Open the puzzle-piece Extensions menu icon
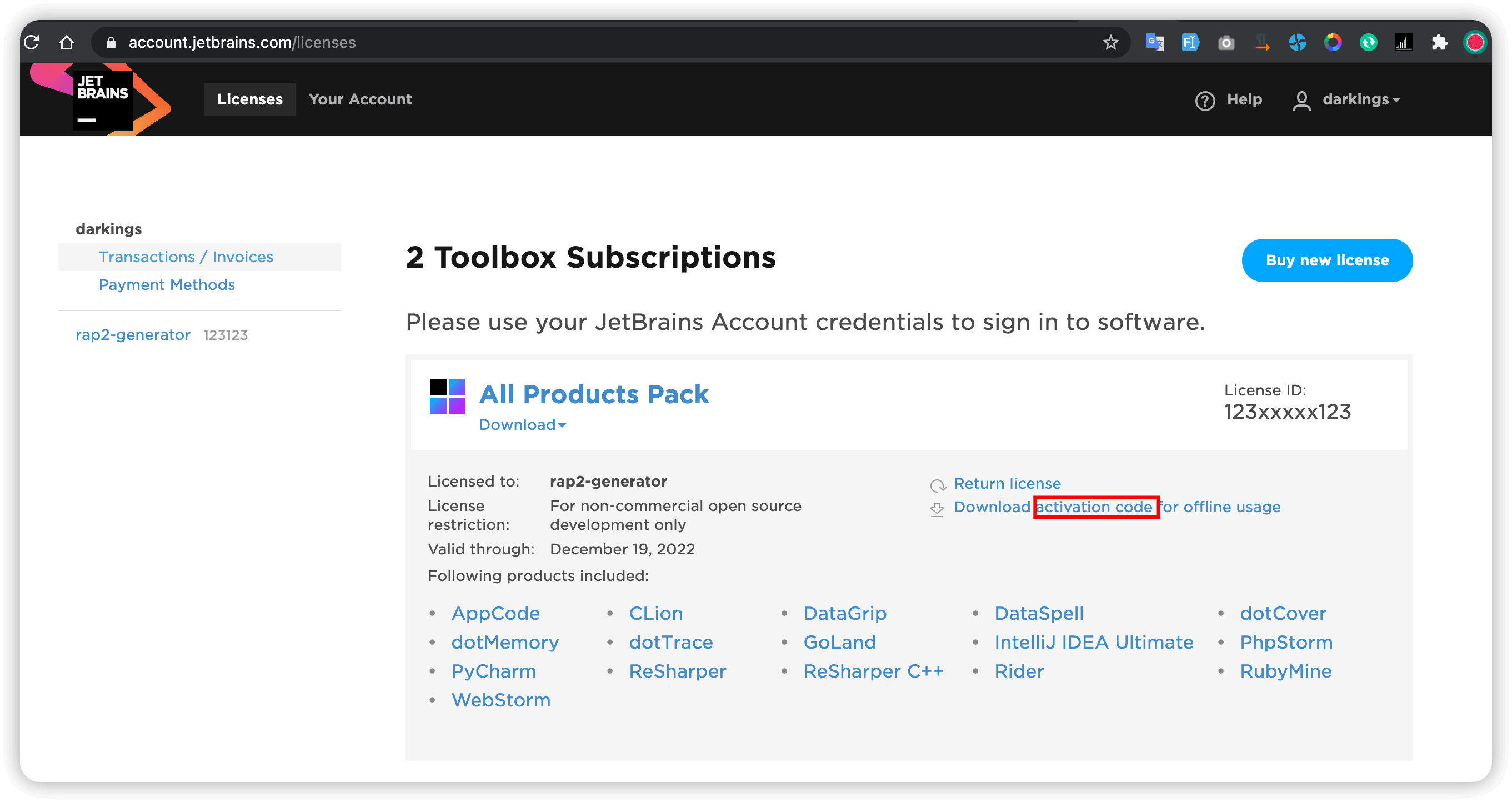The width and height of the screenshot is (1512, 802). 1439,42
